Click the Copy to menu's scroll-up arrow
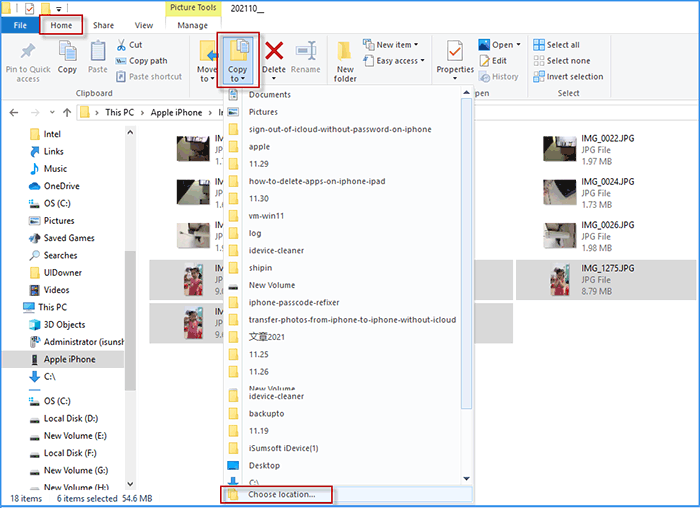 pyautogui.click(x=467, y=92)
